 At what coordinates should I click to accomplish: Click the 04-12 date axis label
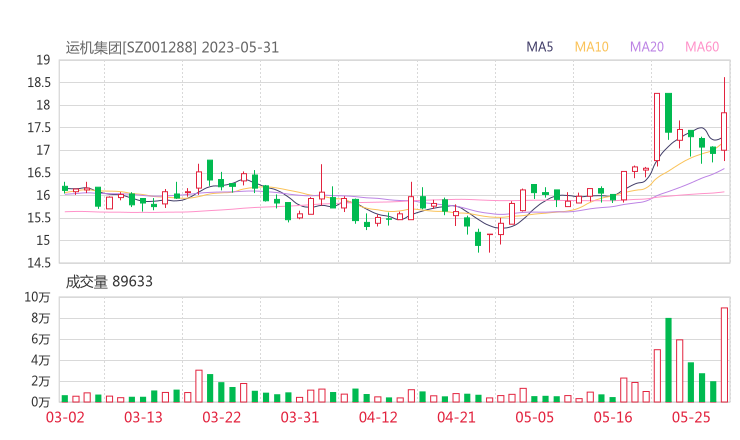click(378, 417)
